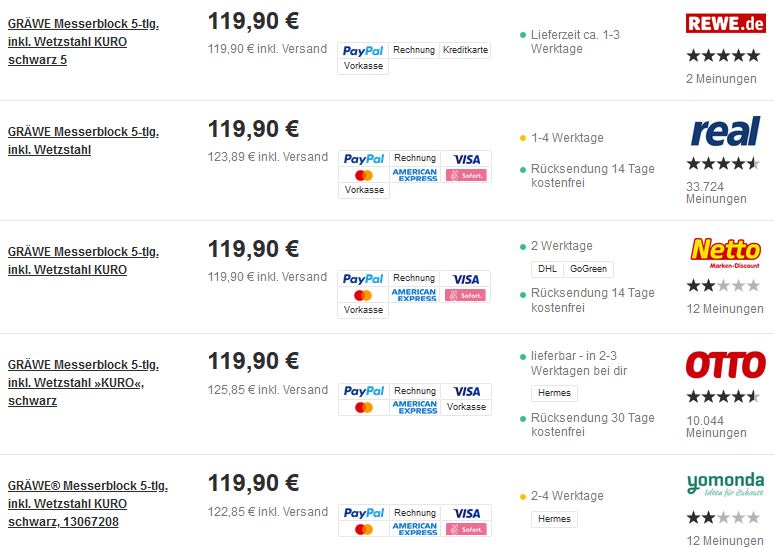Click the Sofort icon in yomonda offer

(x=466, y=529)
